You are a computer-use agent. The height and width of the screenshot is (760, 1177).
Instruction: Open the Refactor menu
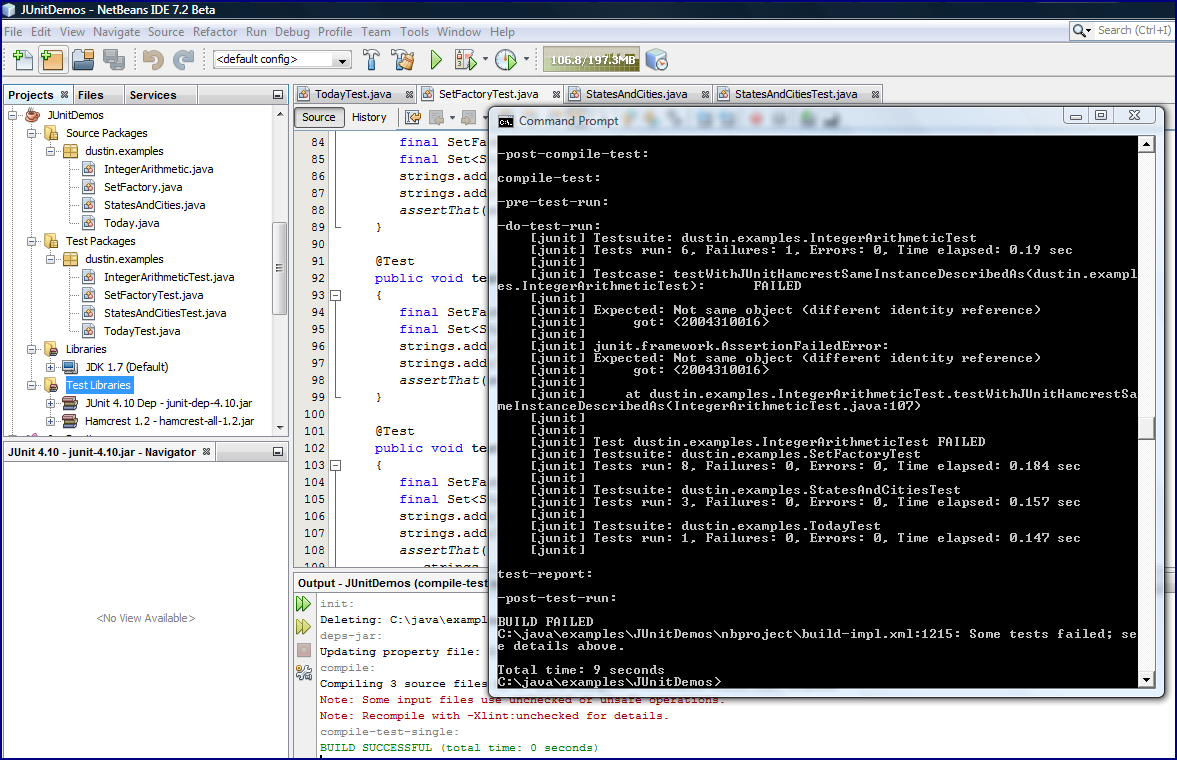click(215, 32)
